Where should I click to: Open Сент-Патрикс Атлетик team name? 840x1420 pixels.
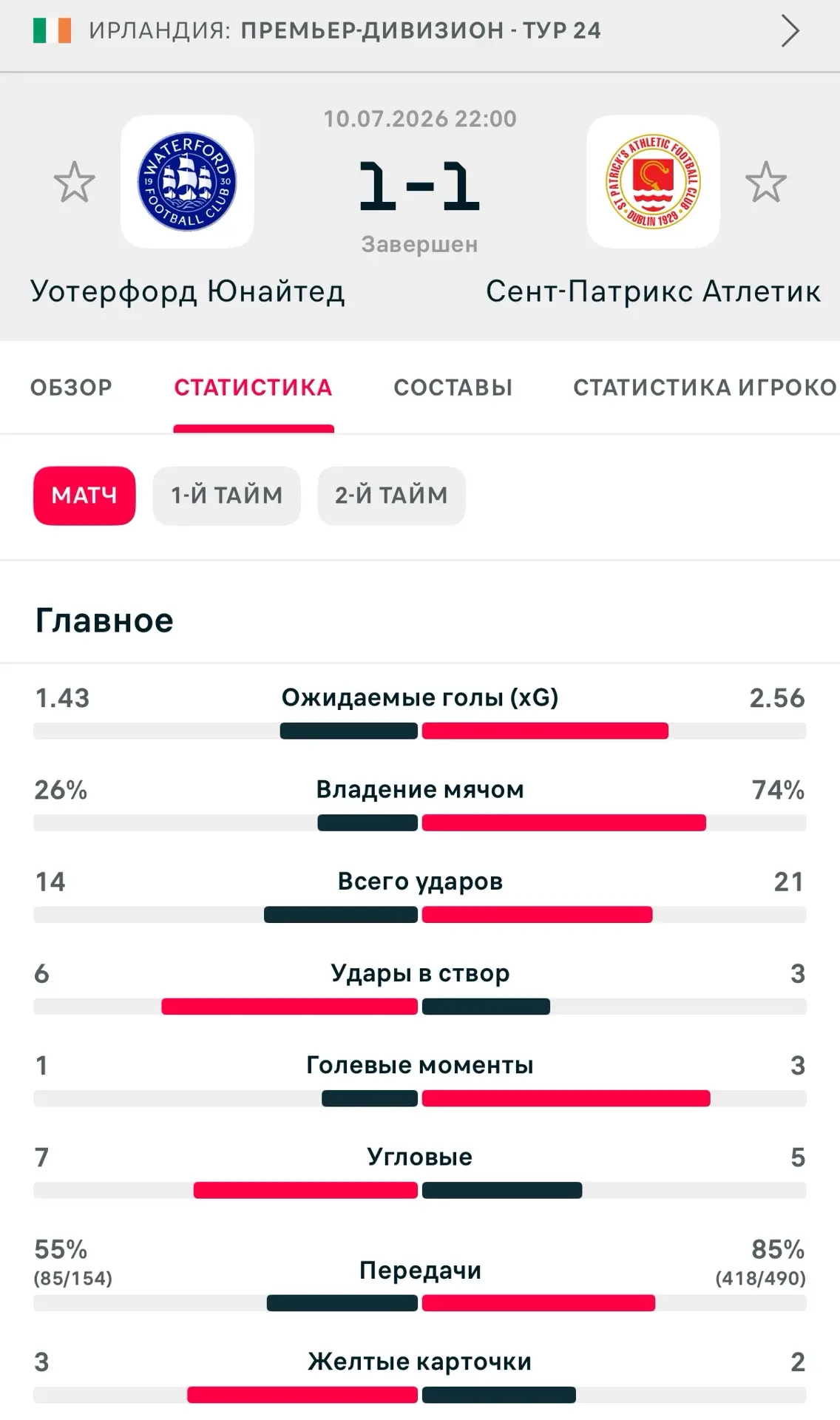tap(653, 291)
